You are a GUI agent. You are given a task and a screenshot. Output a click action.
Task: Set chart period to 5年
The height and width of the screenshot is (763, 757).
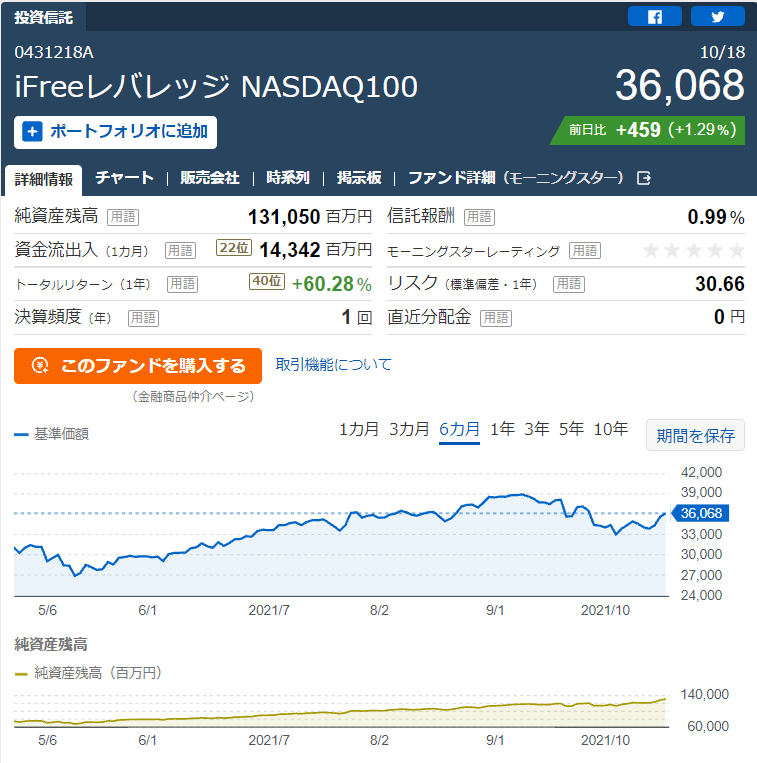tap(571, 429)
